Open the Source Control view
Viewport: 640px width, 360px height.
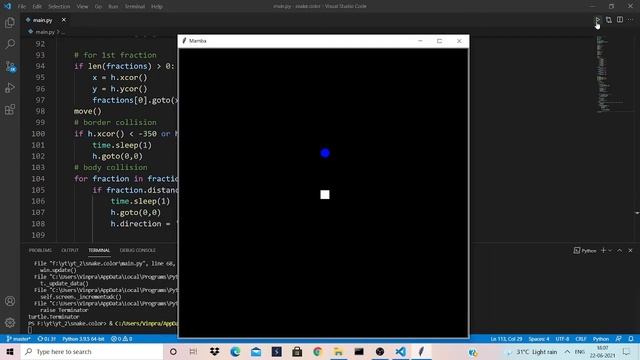(x=10, y=66)
